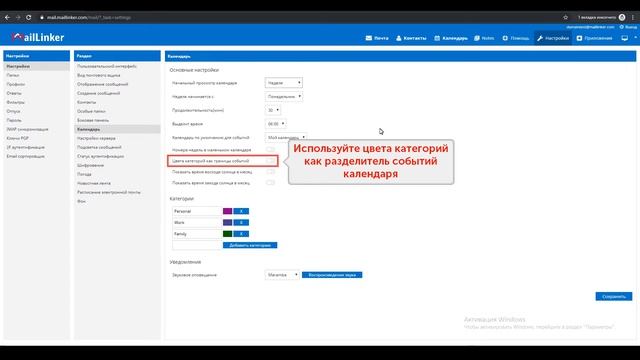Open Подсветка сообщений section
The height and width of the screenshot is (360, 640).
117,147
